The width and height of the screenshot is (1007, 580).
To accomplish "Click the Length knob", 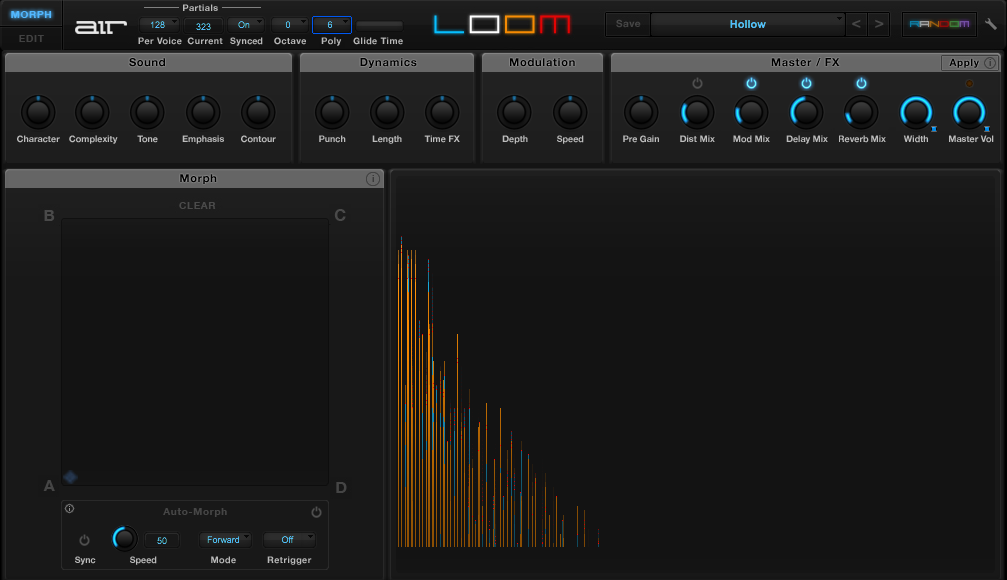I will click(x=387, y=112).
